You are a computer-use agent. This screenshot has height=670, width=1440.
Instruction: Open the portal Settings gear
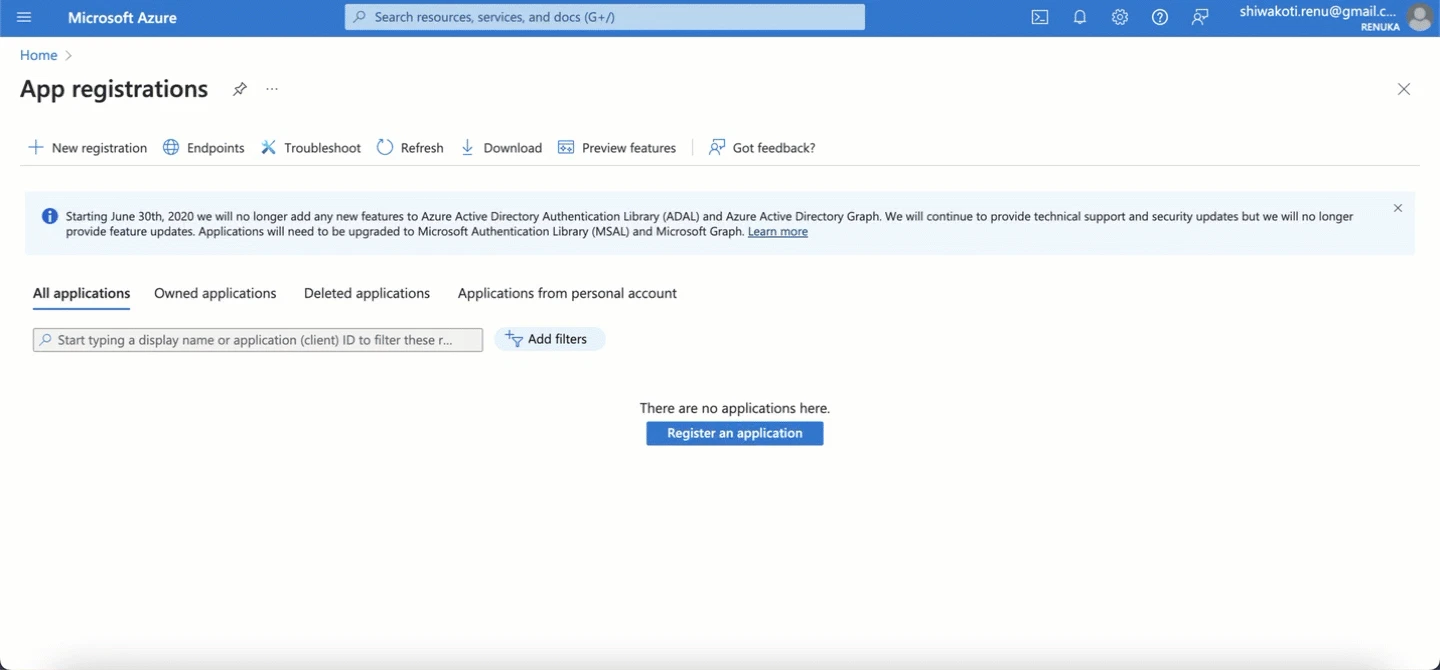coord(1120,17)
